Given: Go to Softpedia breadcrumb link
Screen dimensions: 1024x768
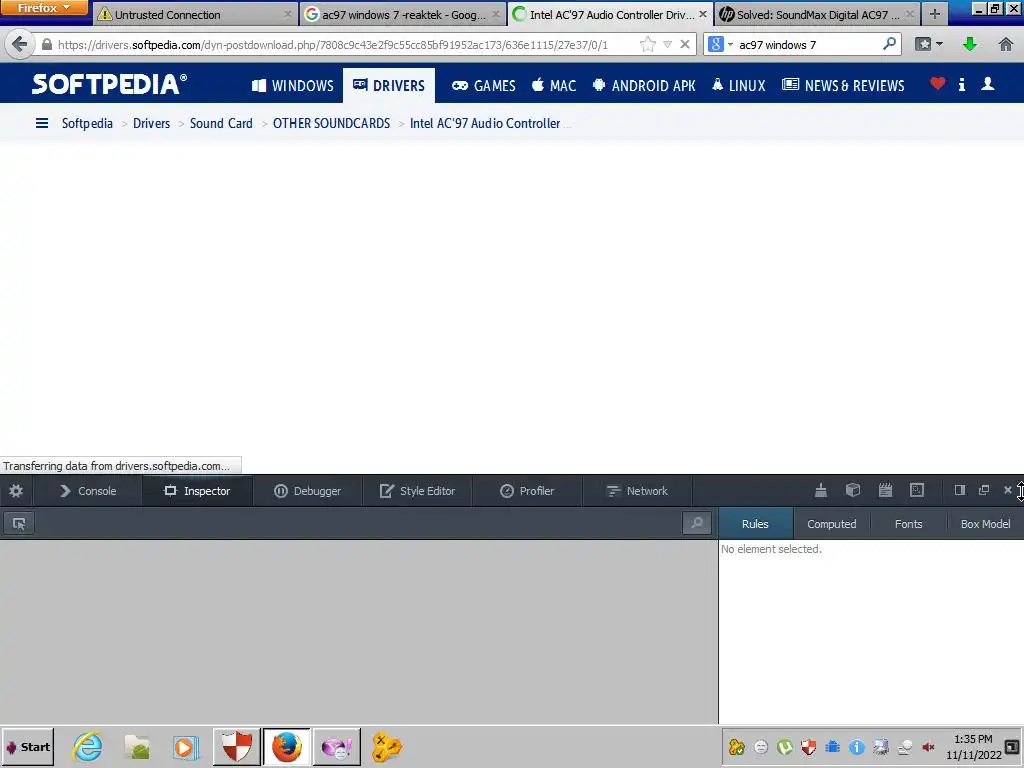Looking at the screenshot, I should point(87,123).
